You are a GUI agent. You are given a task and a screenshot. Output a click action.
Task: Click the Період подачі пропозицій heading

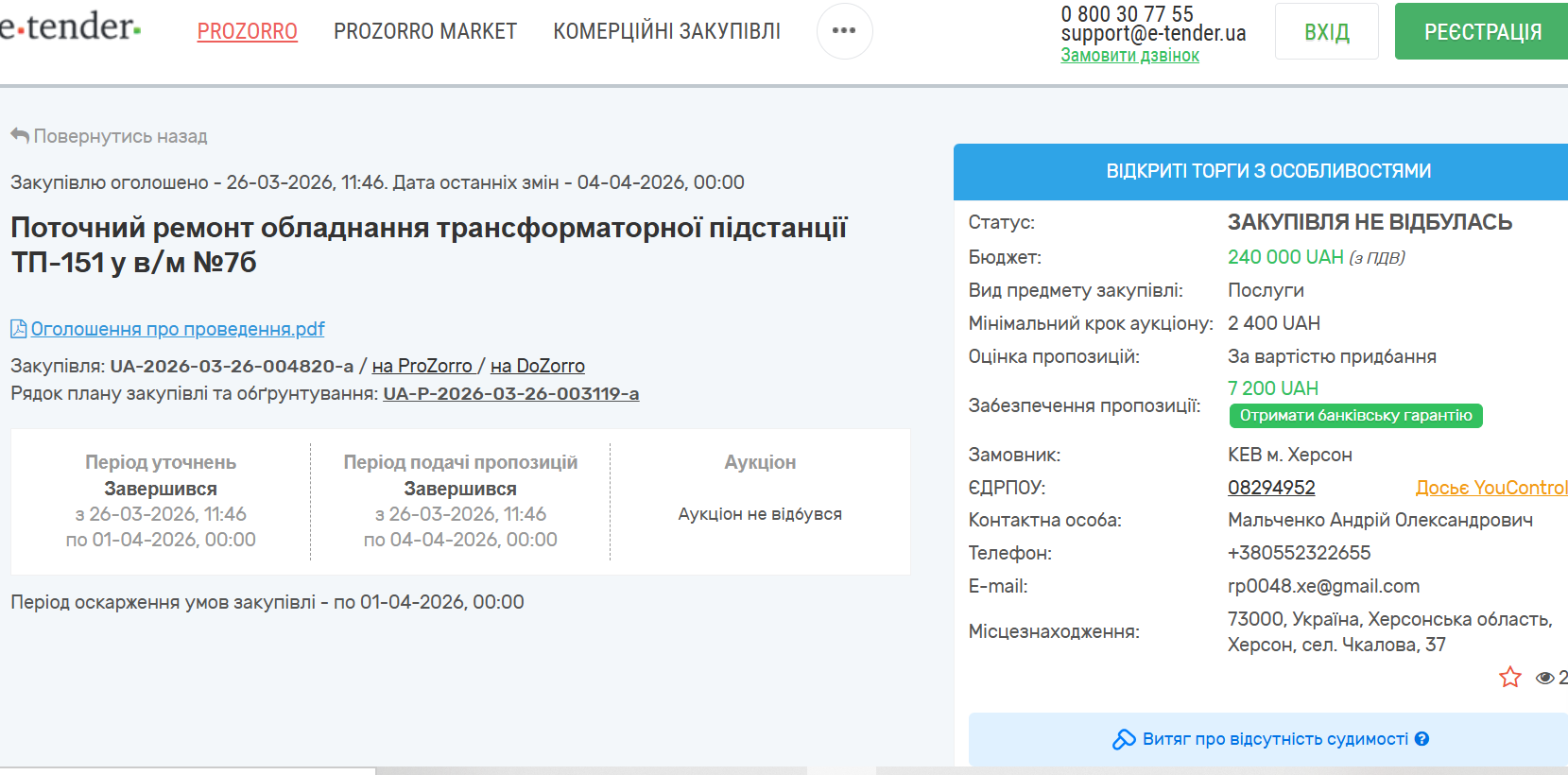[460, 462]
